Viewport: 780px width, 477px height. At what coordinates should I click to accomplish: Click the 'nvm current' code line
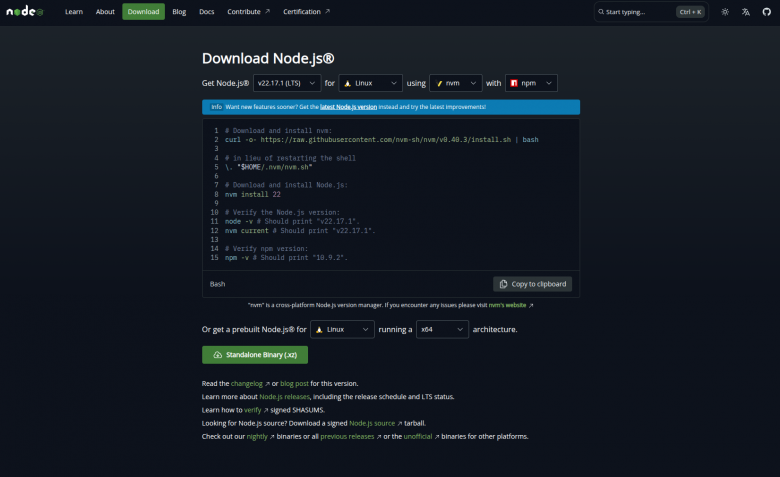click(300, 231)
